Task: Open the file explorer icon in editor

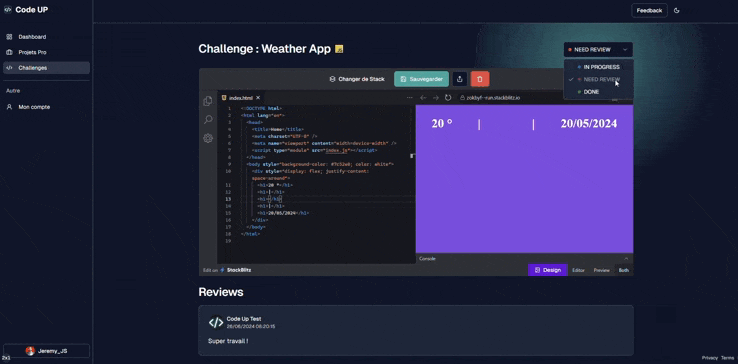Action: pyautogui.click(x=208, y=101)
